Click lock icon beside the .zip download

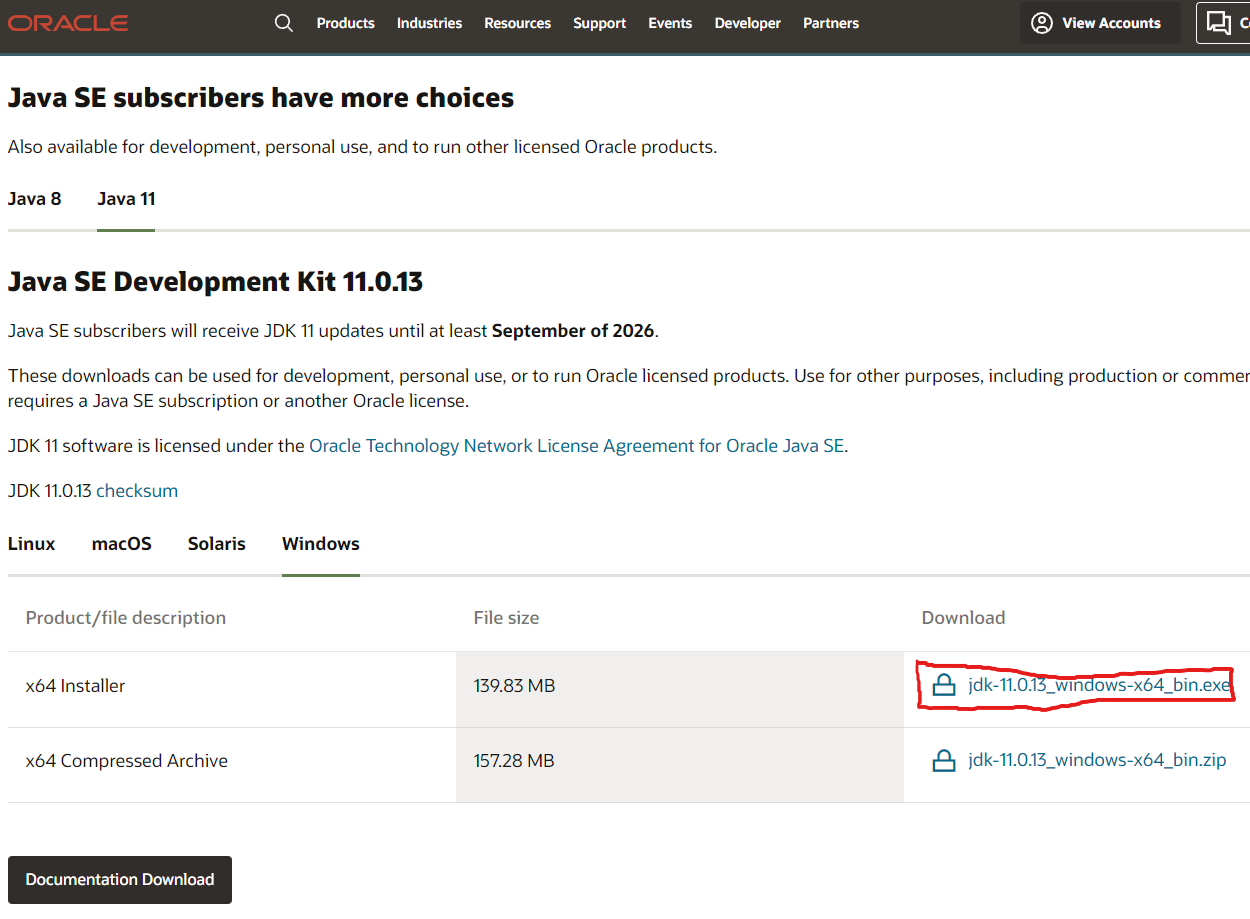943,761
